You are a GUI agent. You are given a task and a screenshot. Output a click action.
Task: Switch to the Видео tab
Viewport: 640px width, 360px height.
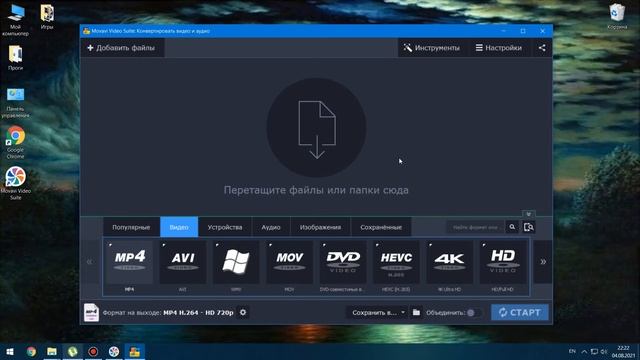click(x=179, y=227)
